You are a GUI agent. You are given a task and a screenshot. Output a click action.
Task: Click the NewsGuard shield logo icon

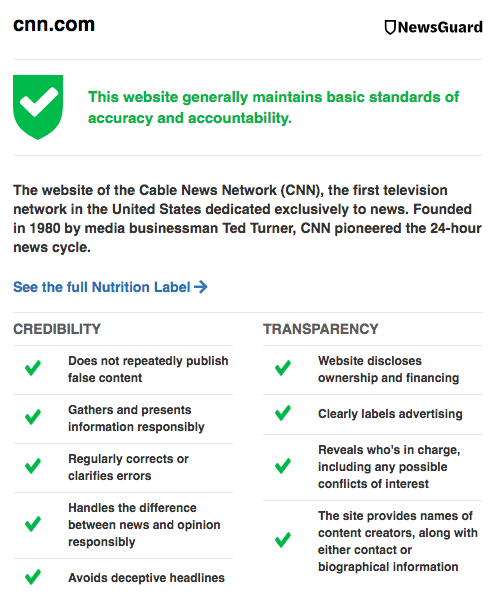(x=390, y=27)
